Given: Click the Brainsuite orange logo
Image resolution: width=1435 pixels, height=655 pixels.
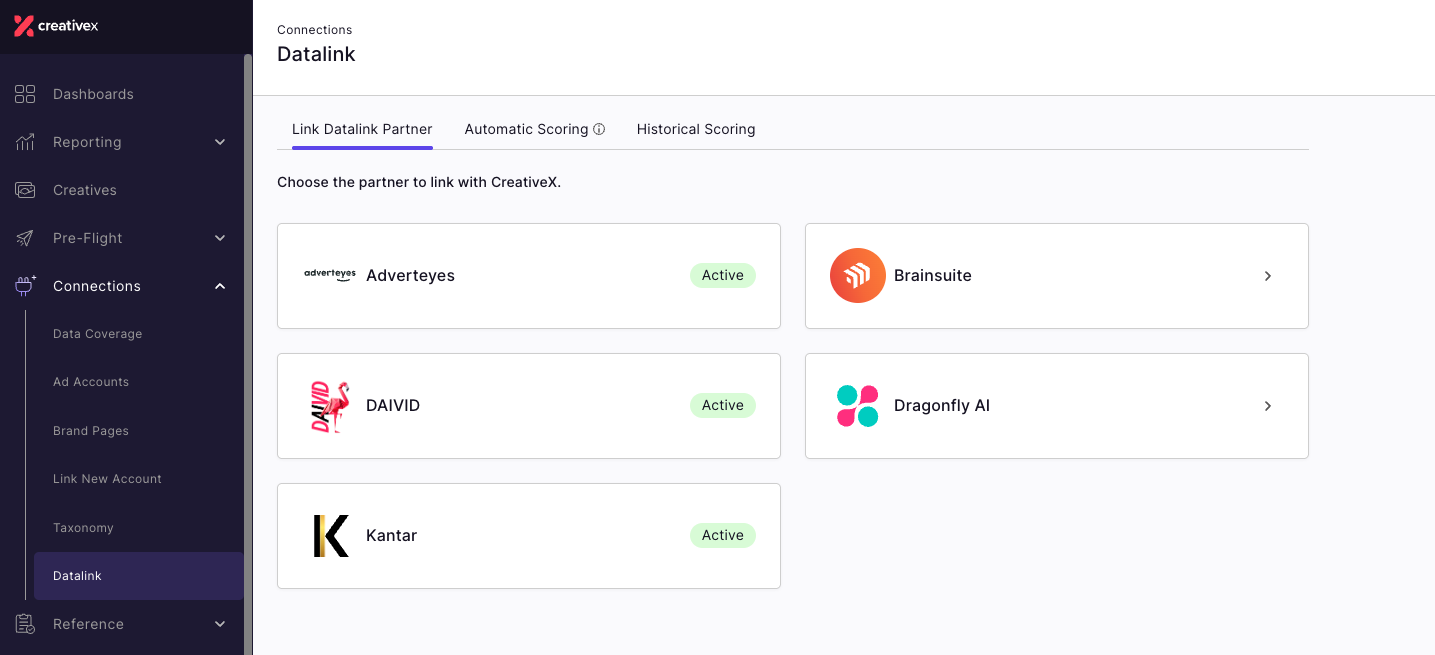Looking at the screenshot, I should coord(858,276).
